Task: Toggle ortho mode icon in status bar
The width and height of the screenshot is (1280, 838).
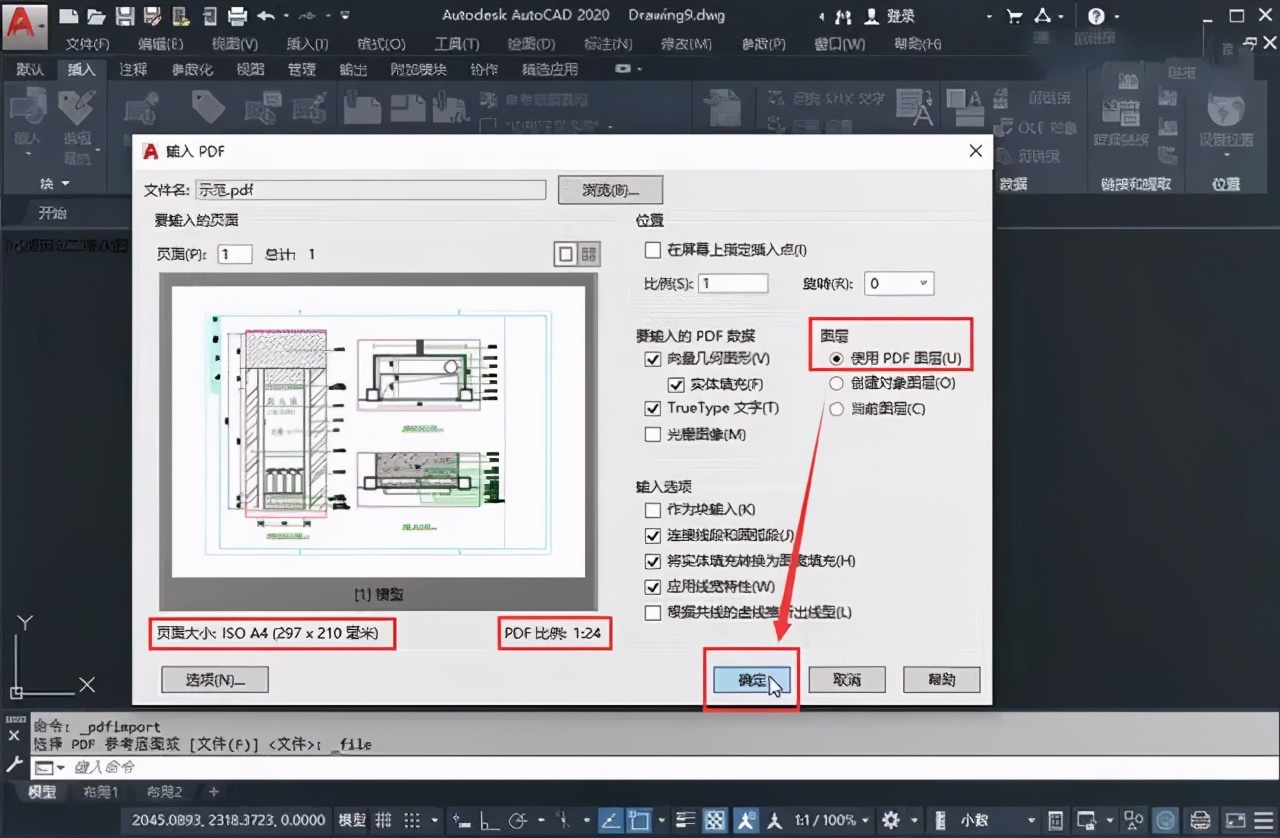Action: coord(489,819)
